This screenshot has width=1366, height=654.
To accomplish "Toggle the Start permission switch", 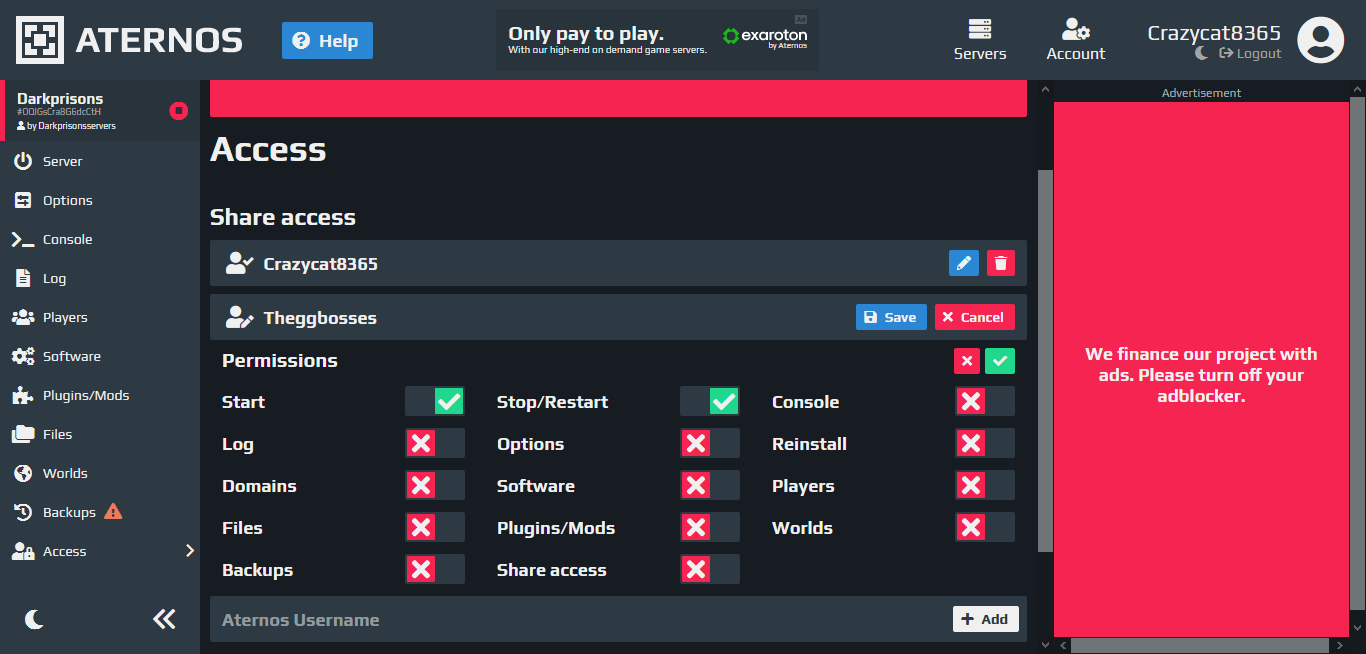I will pos(435,402).
